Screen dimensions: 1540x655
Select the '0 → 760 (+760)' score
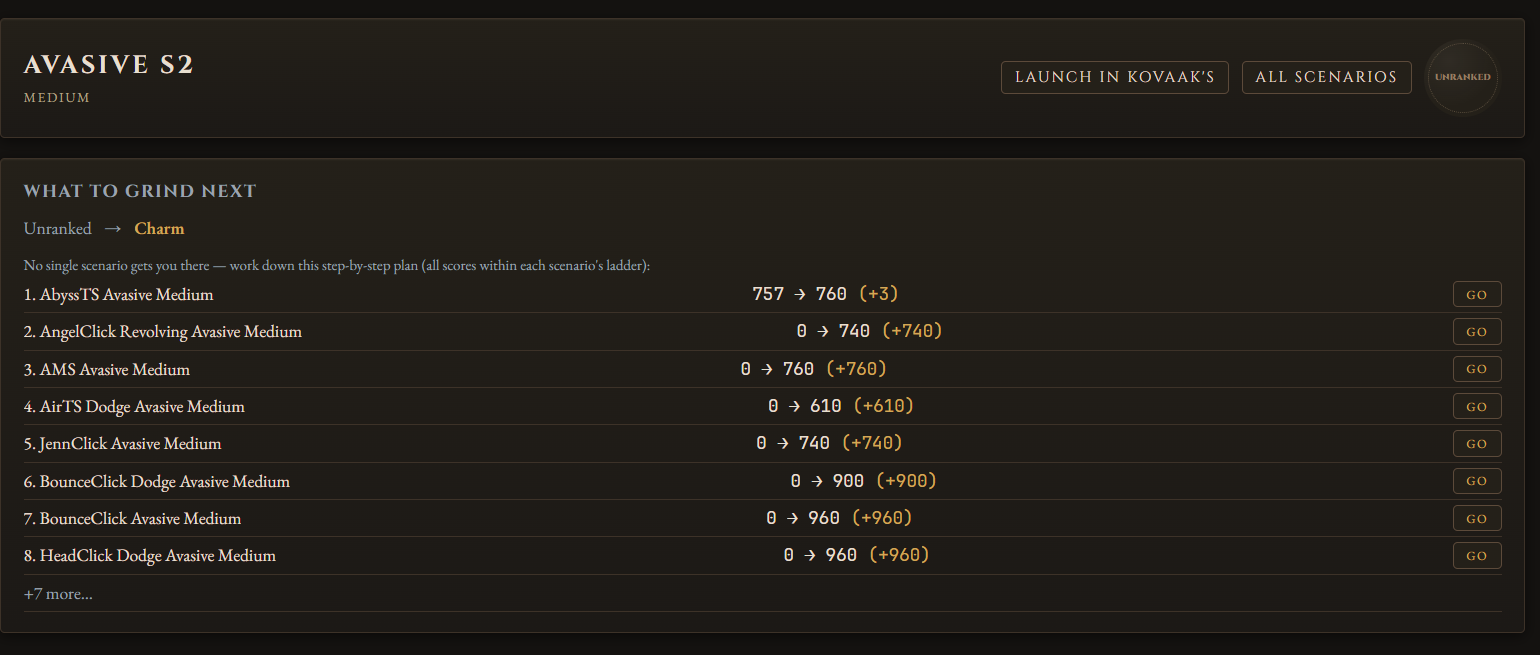click(x=814, y=369)
